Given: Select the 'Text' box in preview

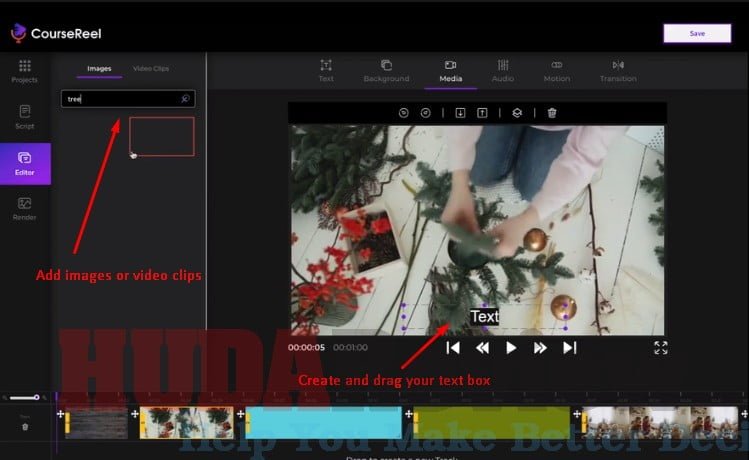Looking at the screenshot, I should pos(485,317).
